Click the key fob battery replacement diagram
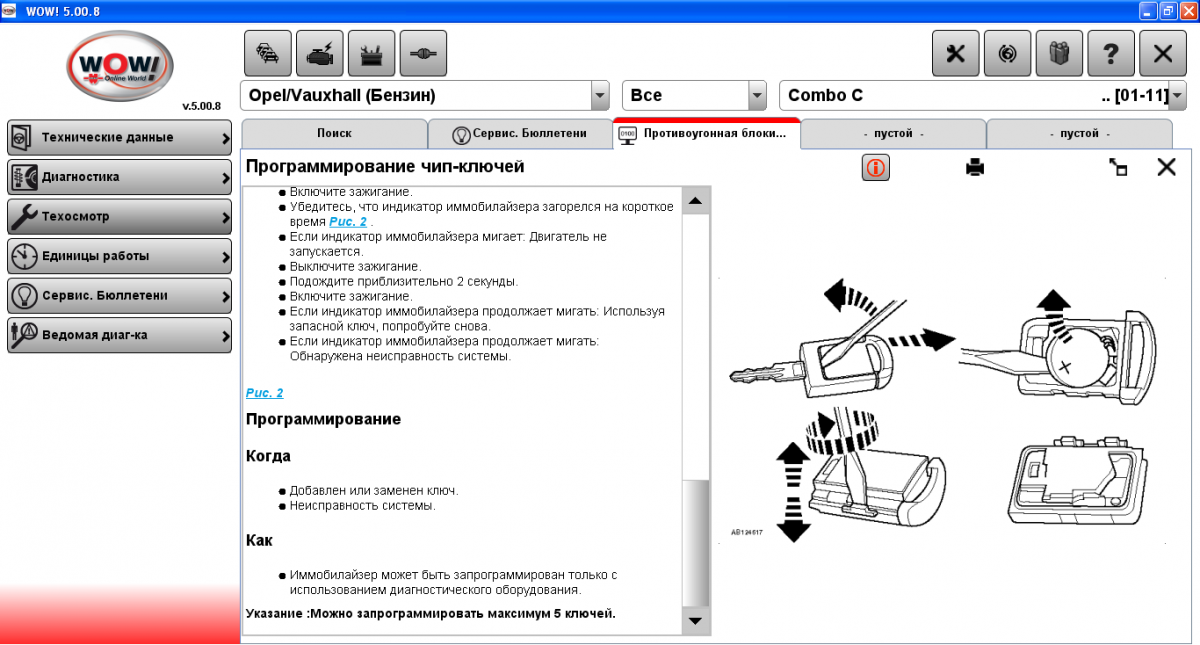Image resolution: width=1200 pixels, height=645 pixels. point(942,410)
